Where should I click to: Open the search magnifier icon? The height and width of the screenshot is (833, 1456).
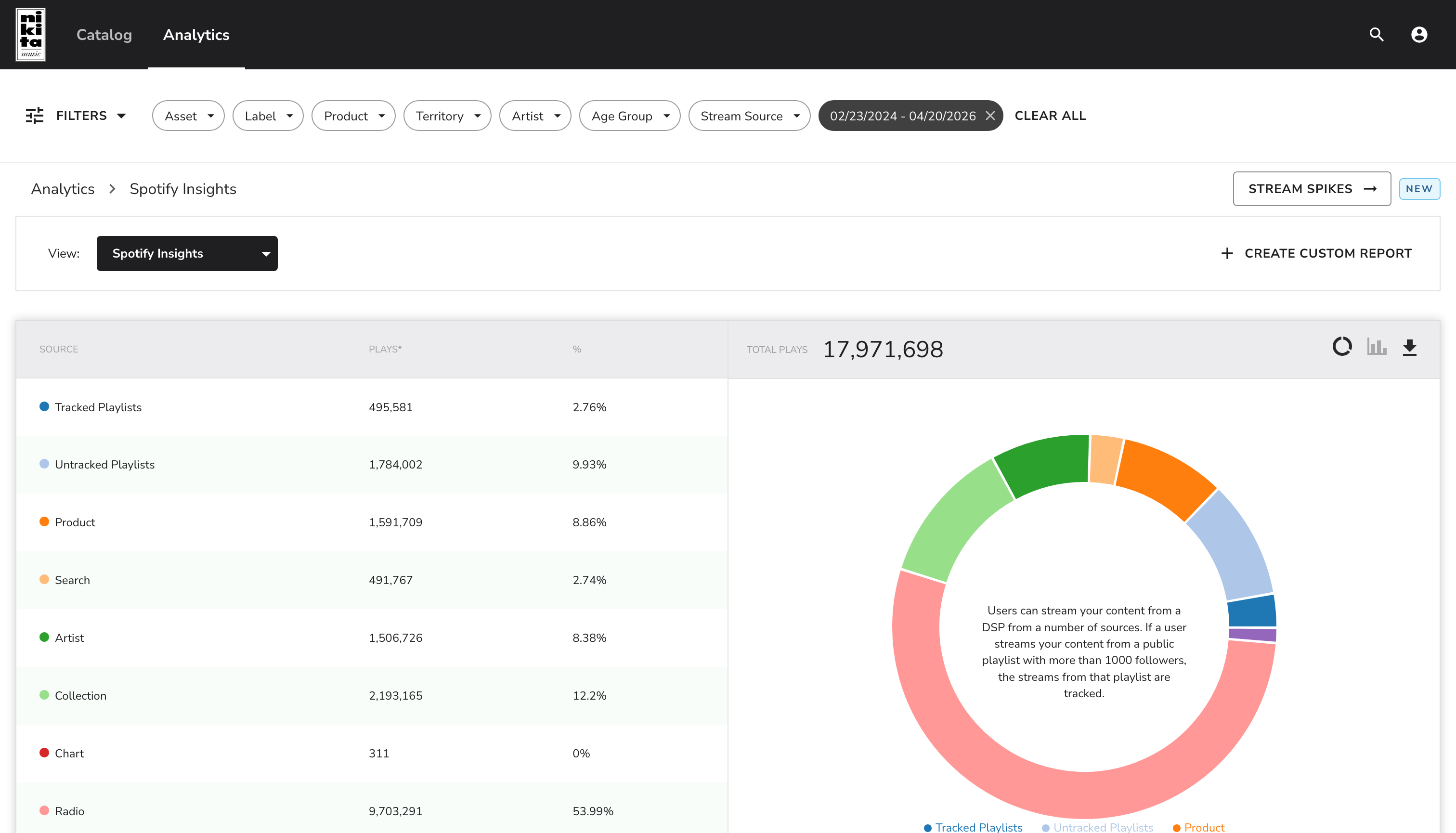[1377, 35]
